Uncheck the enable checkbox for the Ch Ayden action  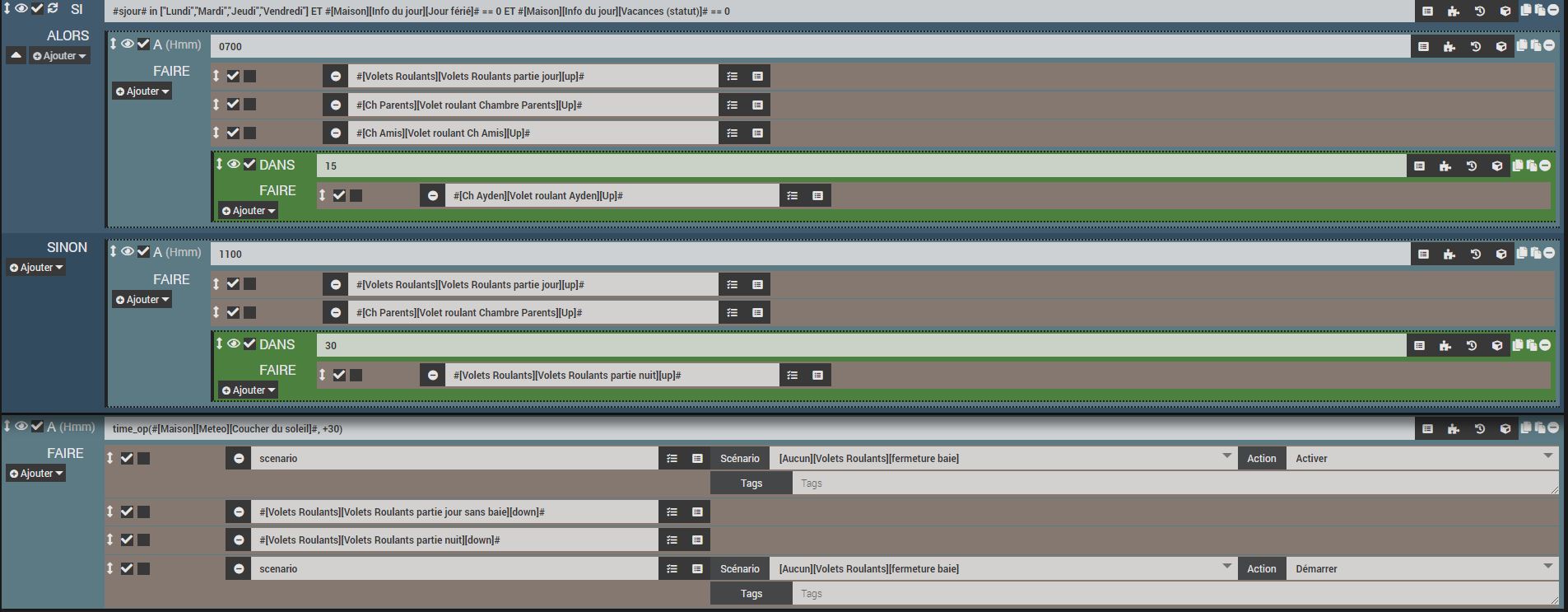(x=339, y=196)
